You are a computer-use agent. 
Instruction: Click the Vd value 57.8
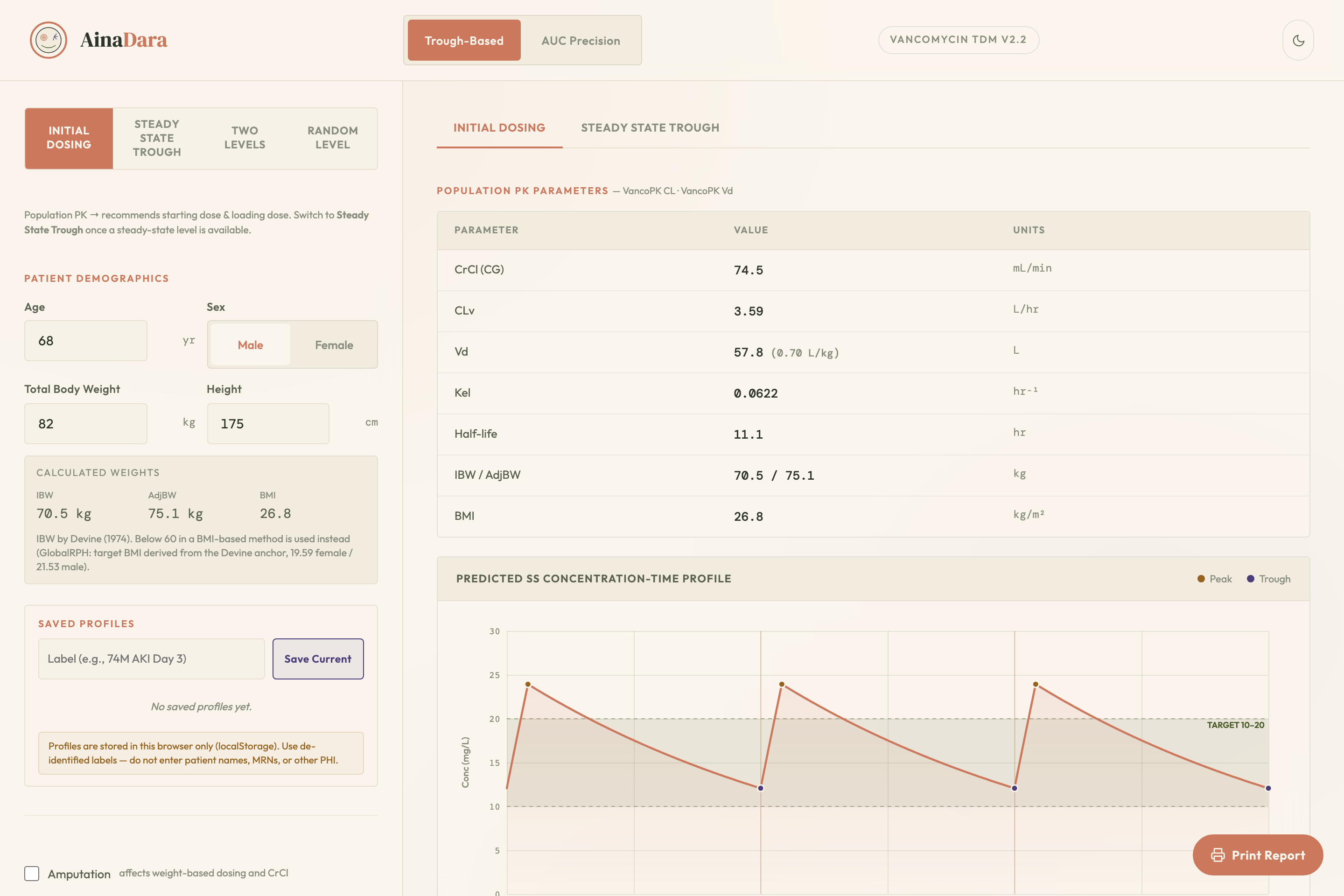pos(748,352)
